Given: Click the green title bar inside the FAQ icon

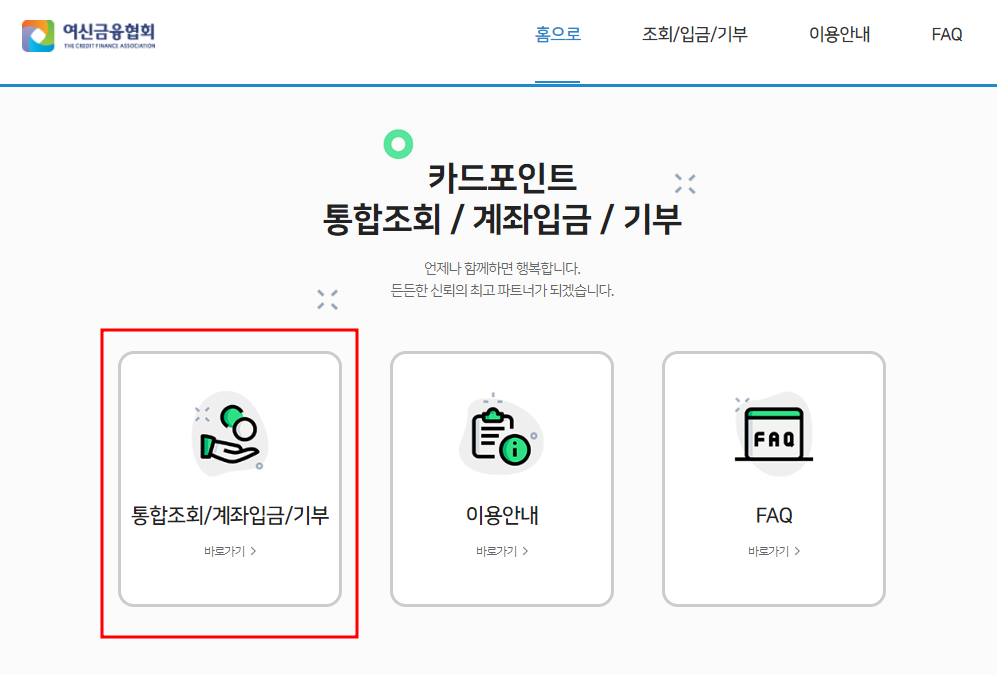Looking at the screenshot, I should click(x=773, y=412).
